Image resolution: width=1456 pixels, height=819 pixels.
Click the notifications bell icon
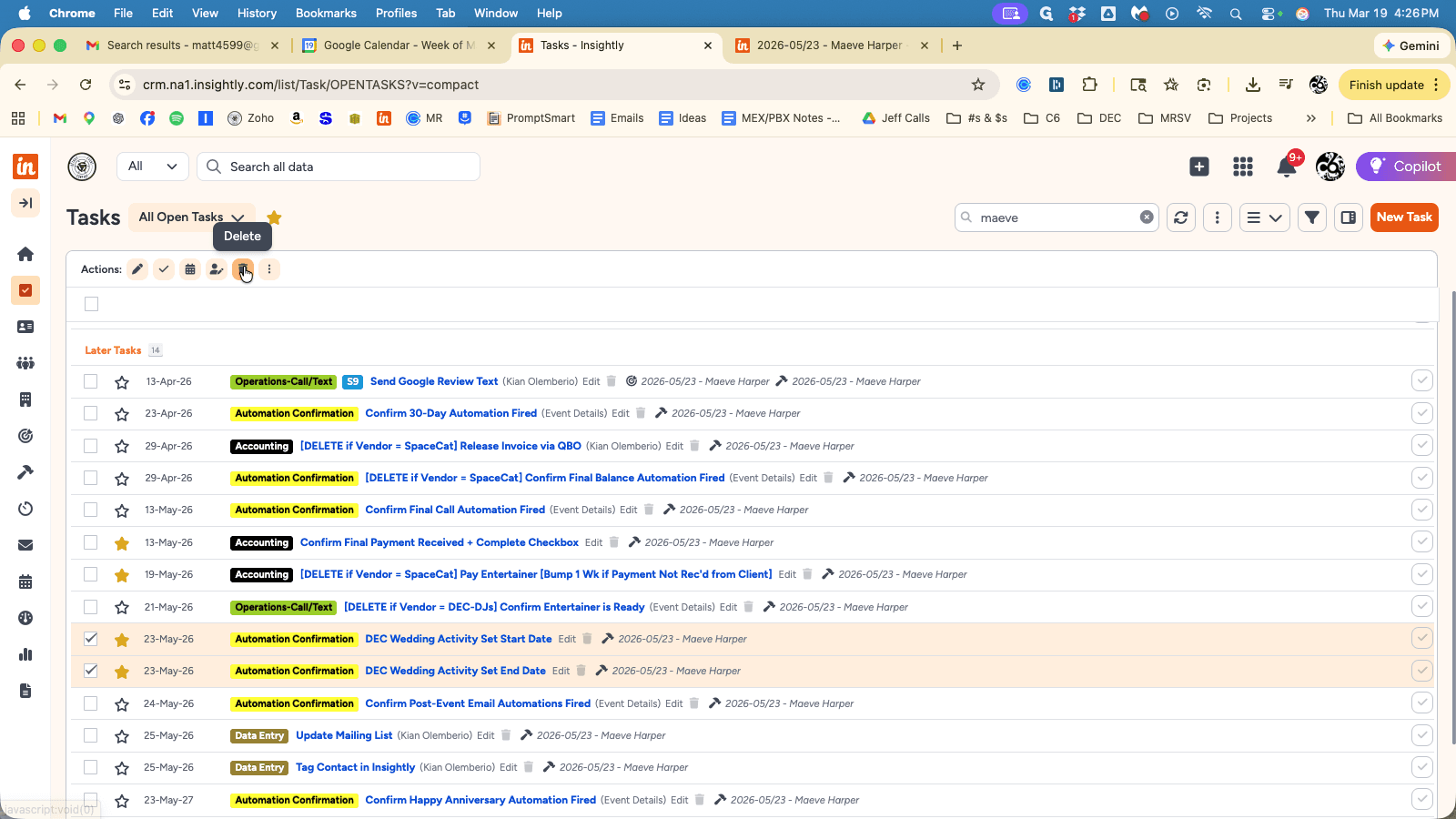[1287, 167]
